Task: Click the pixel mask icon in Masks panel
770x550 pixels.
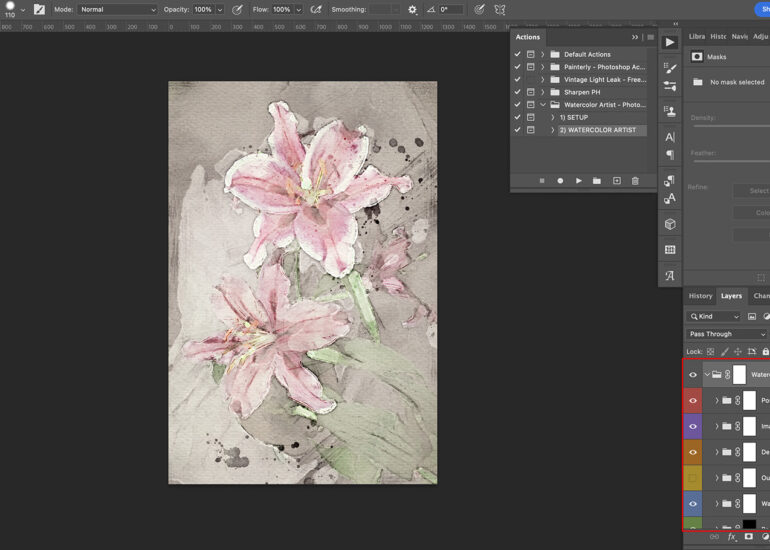Action: [x=697, y=56]
